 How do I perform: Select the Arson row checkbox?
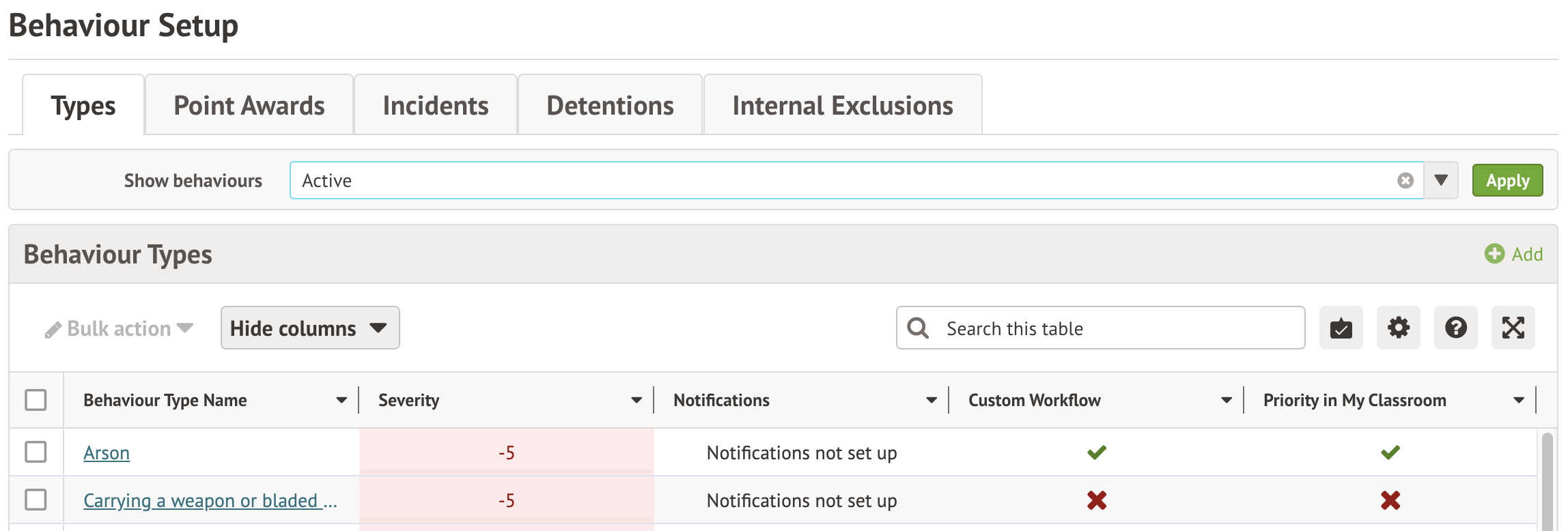pyautogui.click(x=36, y=452)
